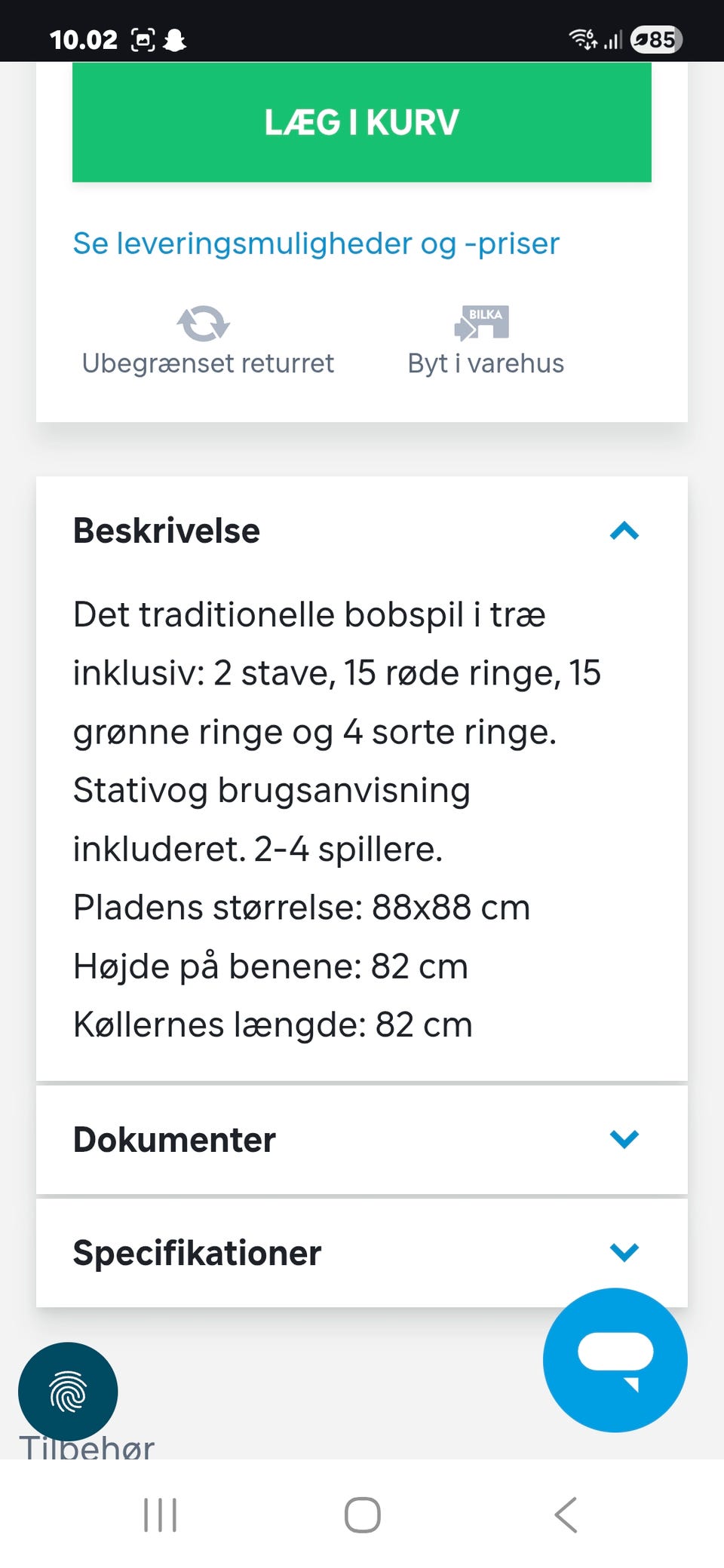Viewport: 724px width, 1568px height.
Task: Tap the fingerprint accessibility icon
Action: 69,1391
